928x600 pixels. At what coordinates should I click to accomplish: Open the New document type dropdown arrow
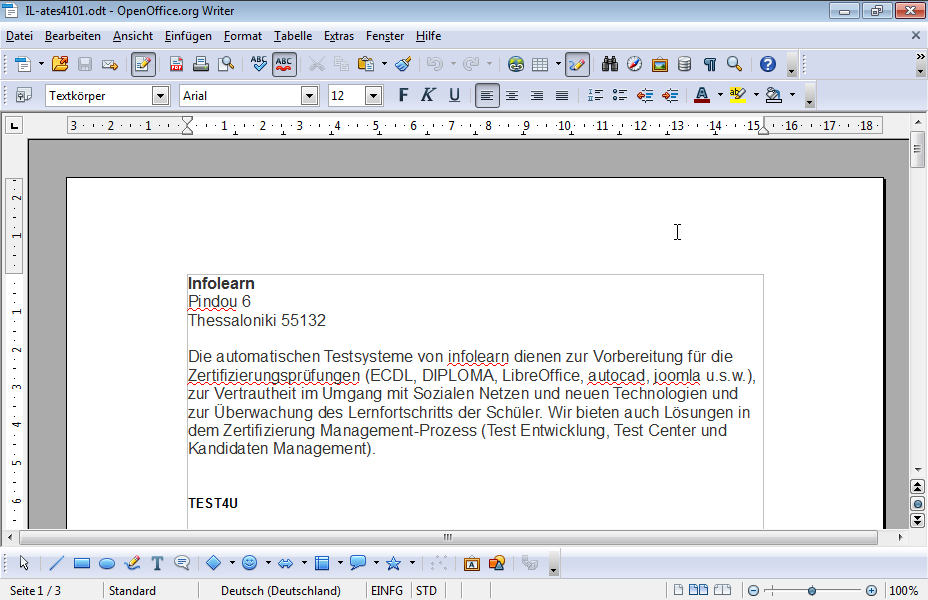click(41, 64)
